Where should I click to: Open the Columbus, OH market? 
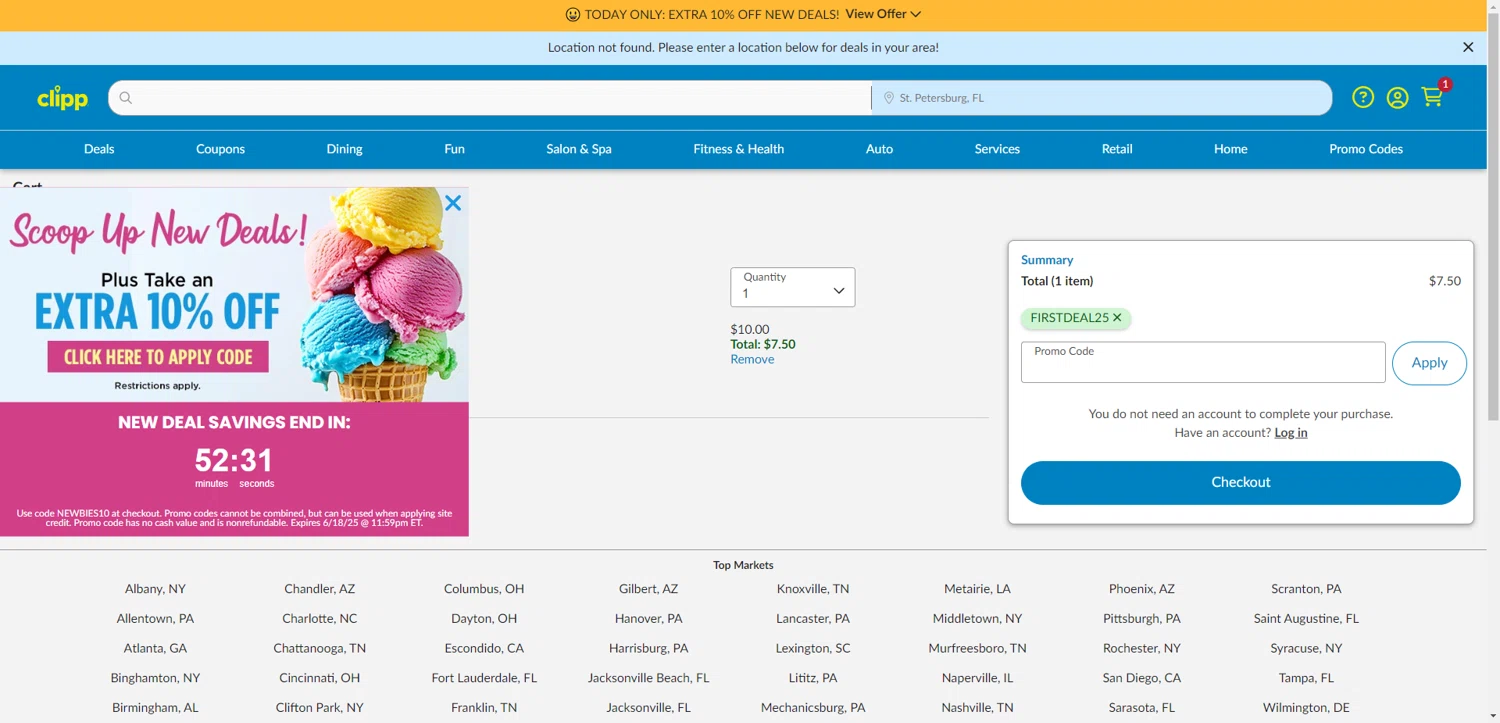click(x=484, y=589)
